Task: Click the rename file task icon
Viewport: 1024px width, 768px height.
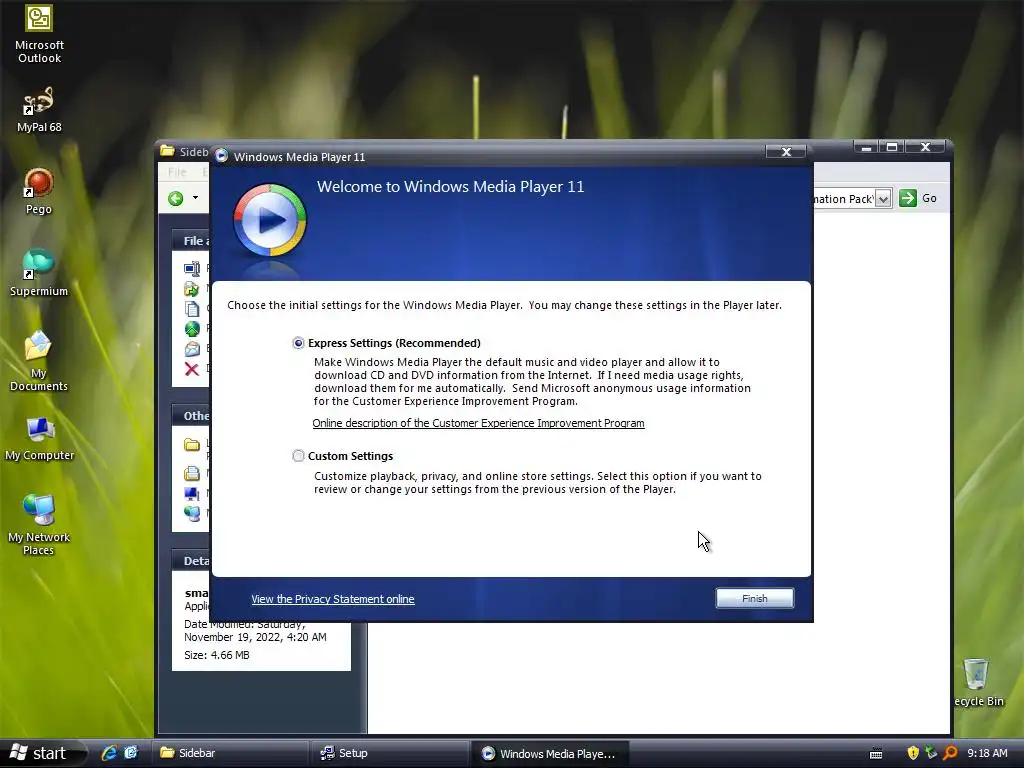Action: [192, 268]
